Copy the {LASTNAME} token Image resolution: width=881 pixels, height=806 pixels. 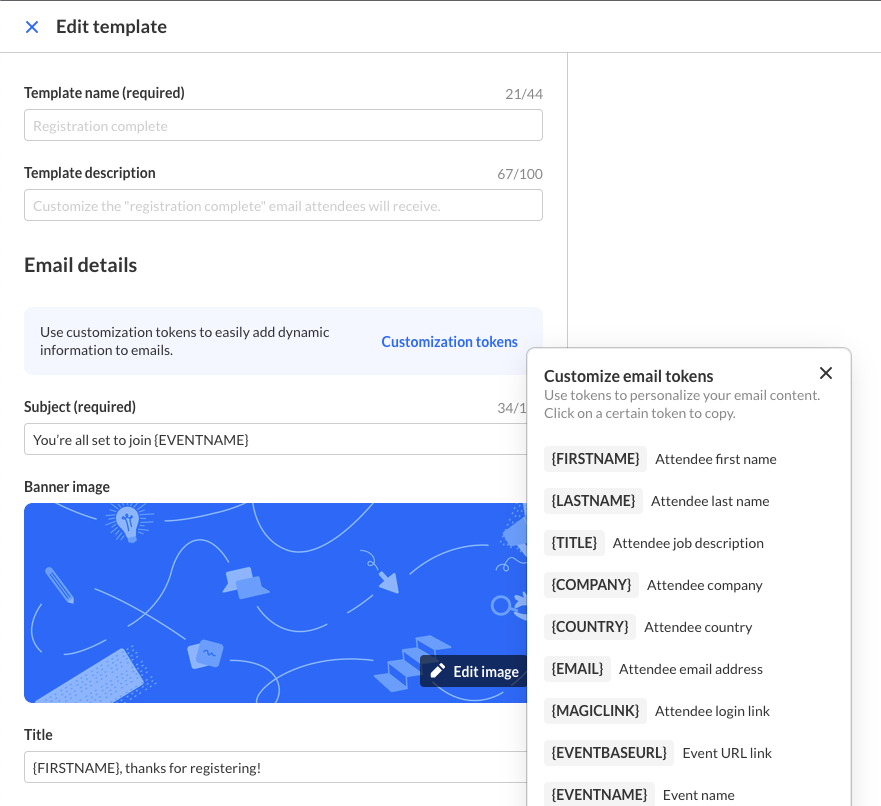pyautogui.click(x=593, y=501)
